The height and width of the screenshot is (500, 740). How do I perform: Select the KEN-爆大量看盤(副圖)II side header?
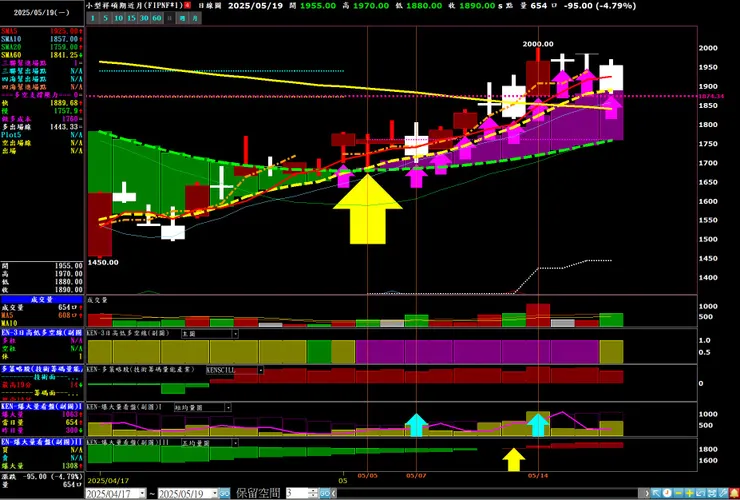point(42,442)
